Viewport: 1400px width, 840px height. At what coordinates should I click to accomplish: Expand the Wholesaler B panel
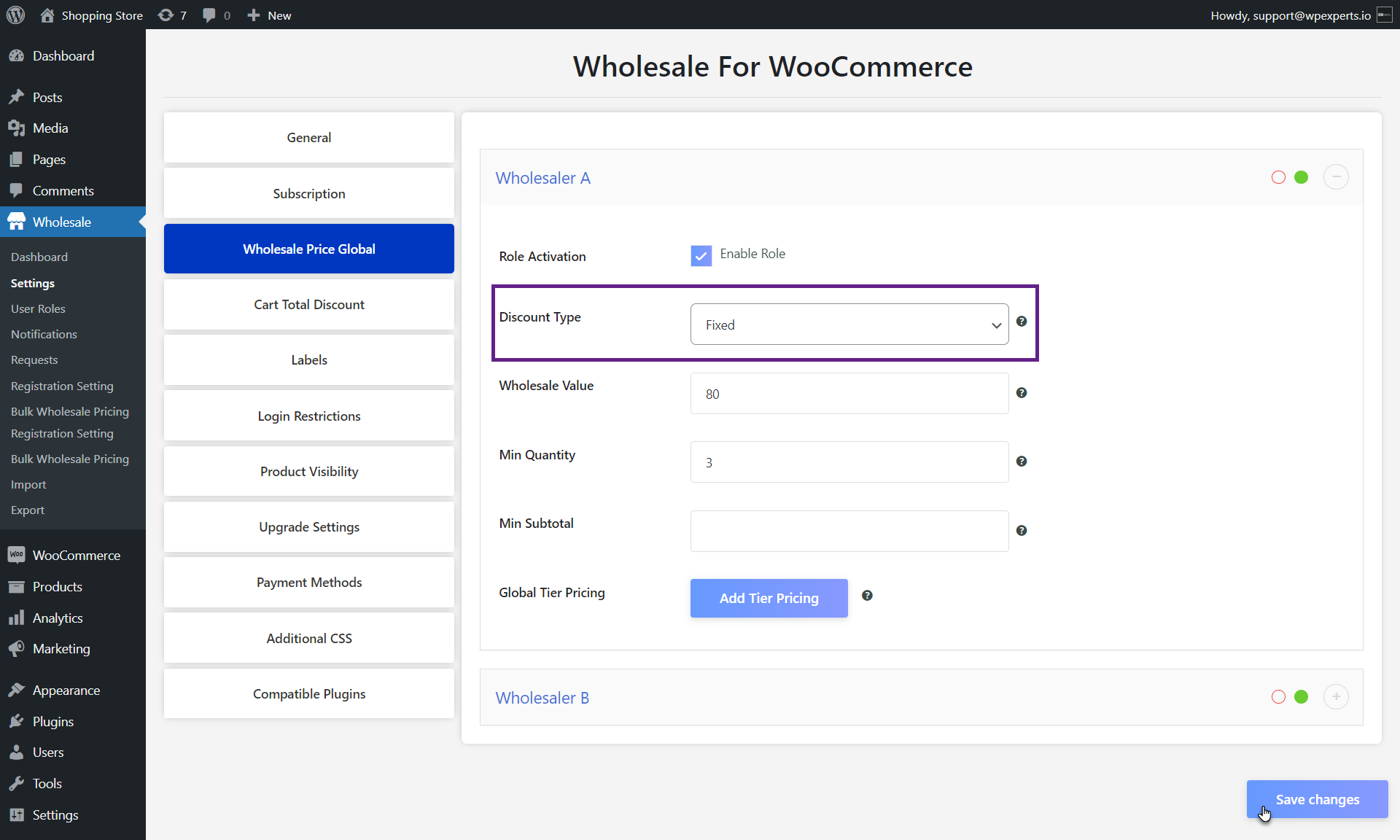1336,697
